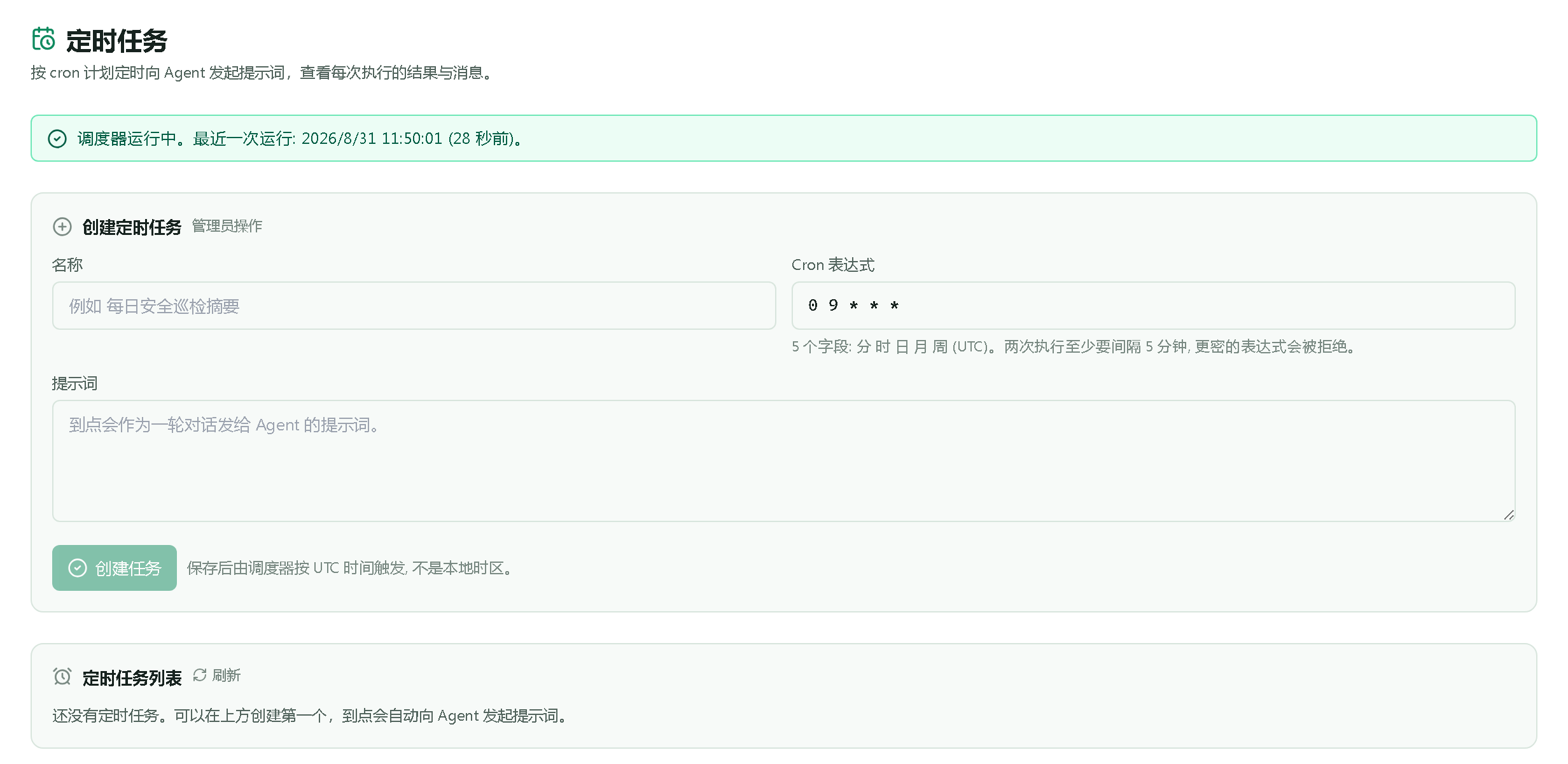Click the page description about cron and Agent
Image resolution: width=1568 pixels, height=764 pixels.
click(263, 73)
